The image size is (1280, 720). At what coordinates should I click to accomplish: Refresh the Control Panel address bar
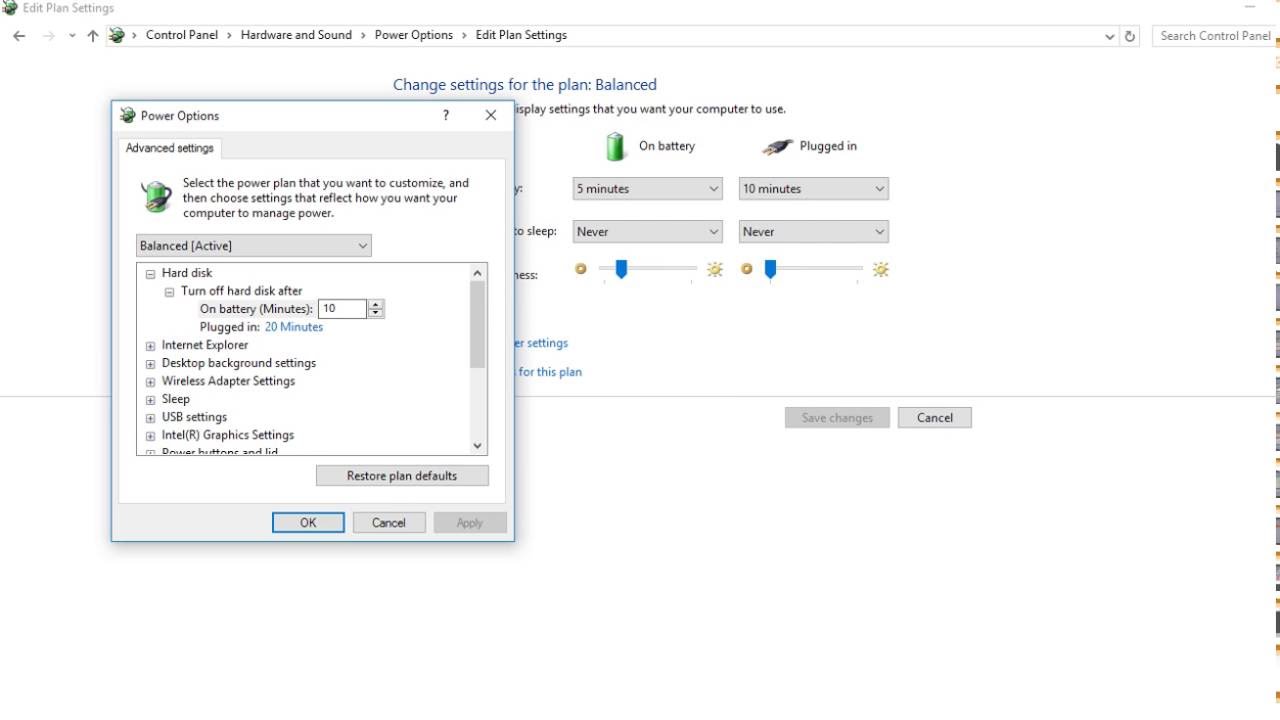coord(1130,36)
